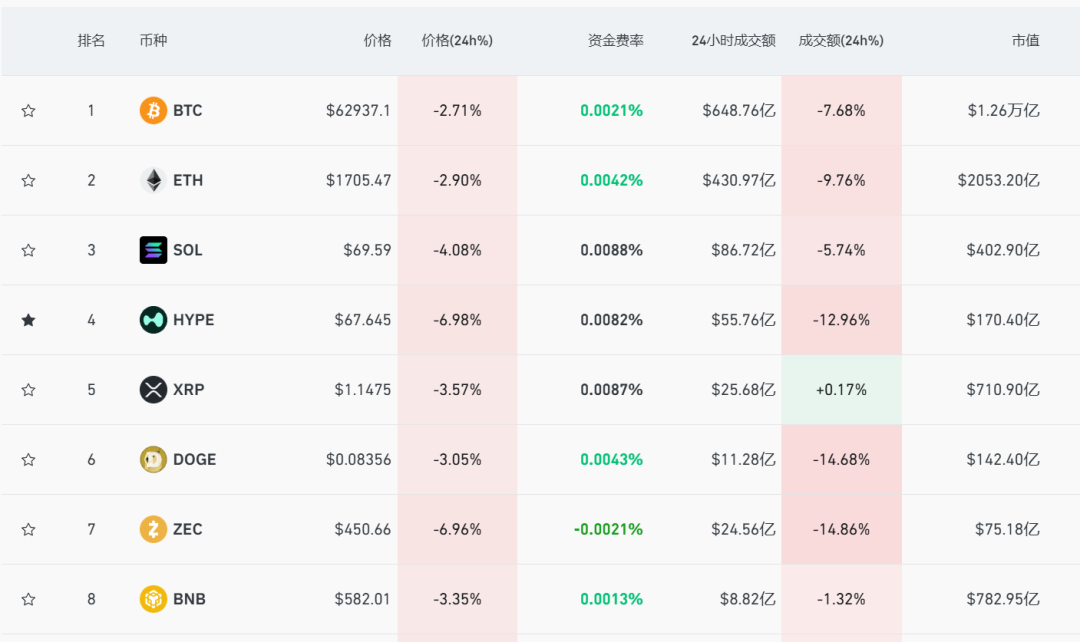Click ETH price $1705.47
Screen dimensions: 1080x642
point(358,180)
